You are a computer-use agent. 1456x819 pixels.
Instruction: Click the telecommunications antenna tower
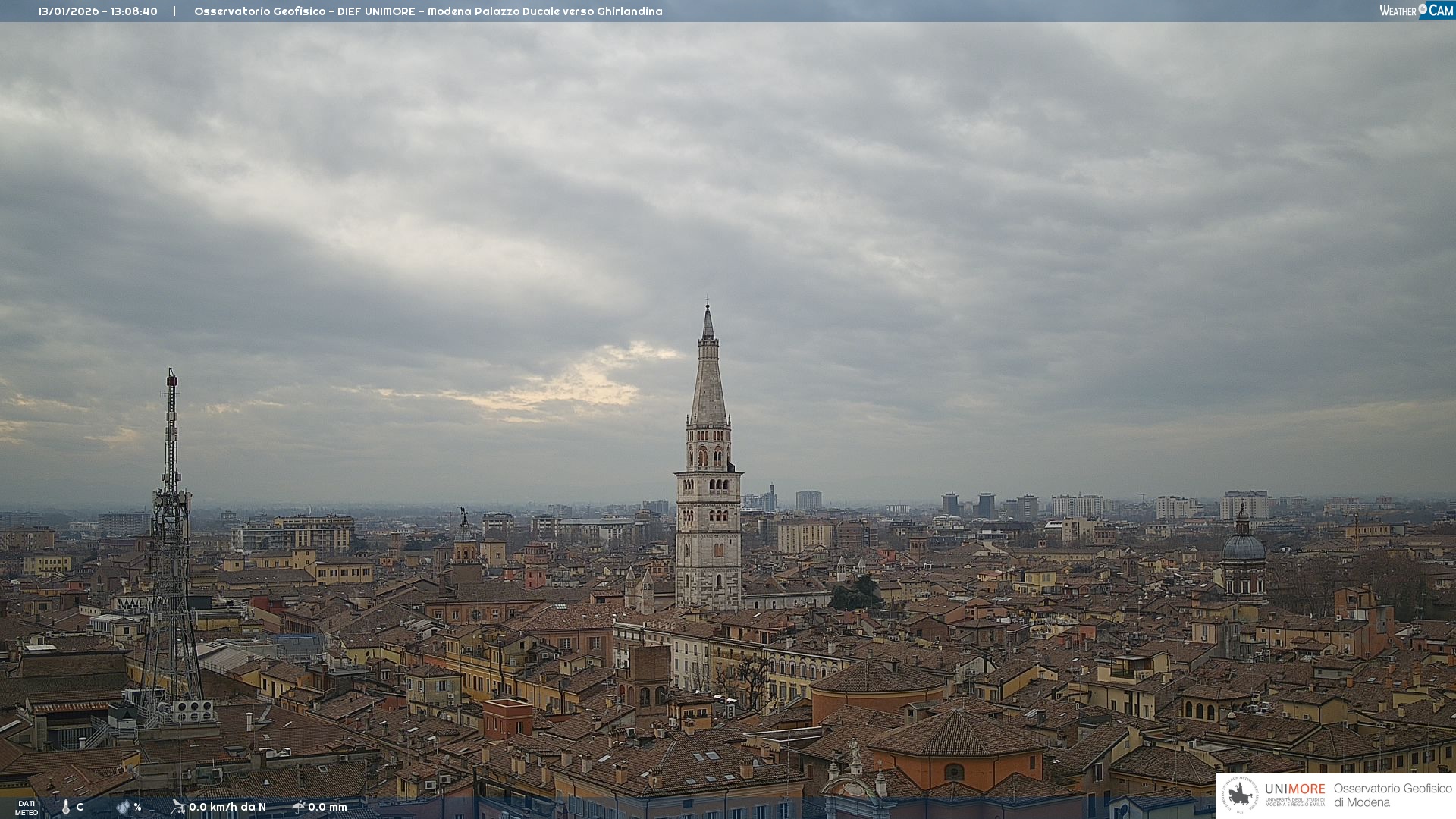tap(171, 531)
